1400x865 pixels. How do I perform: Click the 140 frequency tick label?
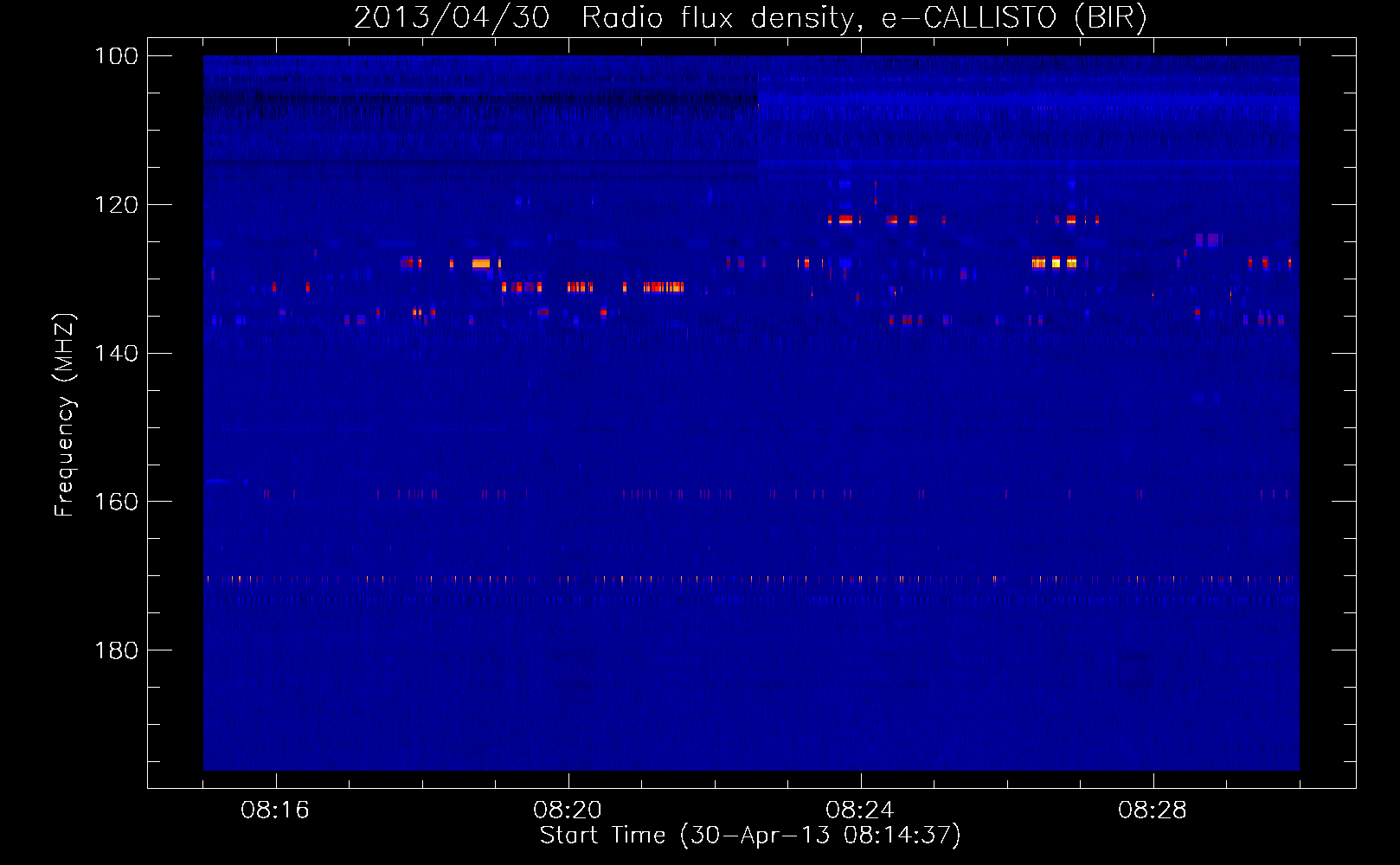click(x=116, y=353)
